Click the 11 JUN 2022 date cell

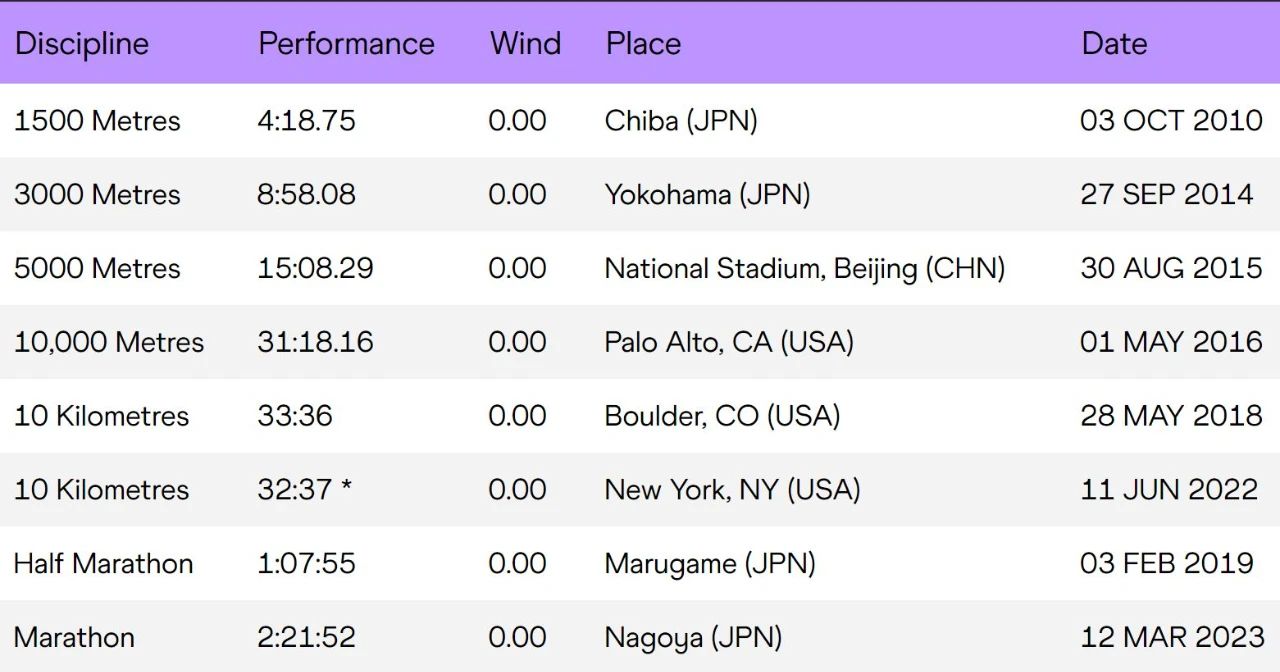pos(1168,490)
